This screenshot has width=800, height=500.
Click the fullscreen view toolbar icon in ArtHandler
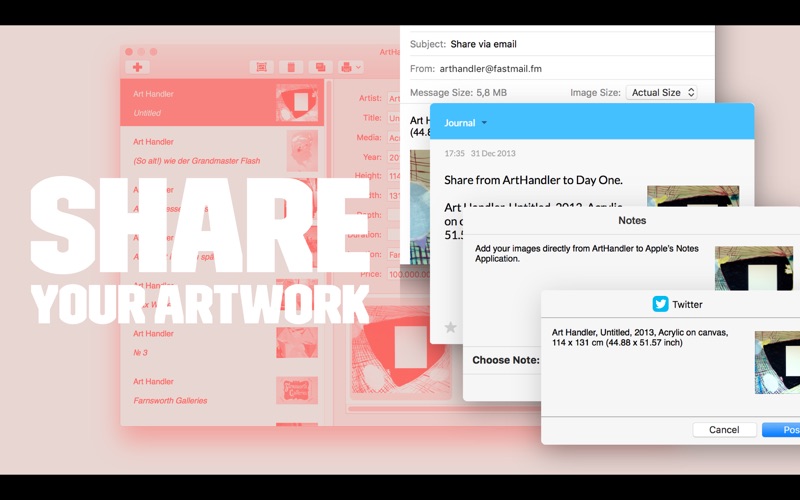[261, 67]
